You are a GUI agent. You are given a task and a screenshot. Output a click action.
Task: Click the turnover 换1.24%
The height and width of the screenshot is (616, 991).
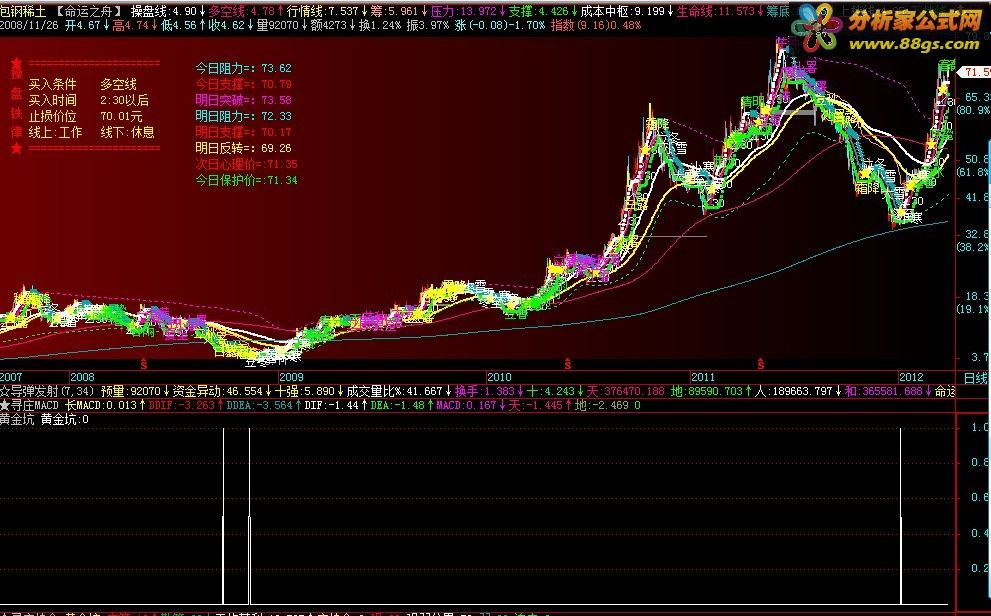[380, 25]
